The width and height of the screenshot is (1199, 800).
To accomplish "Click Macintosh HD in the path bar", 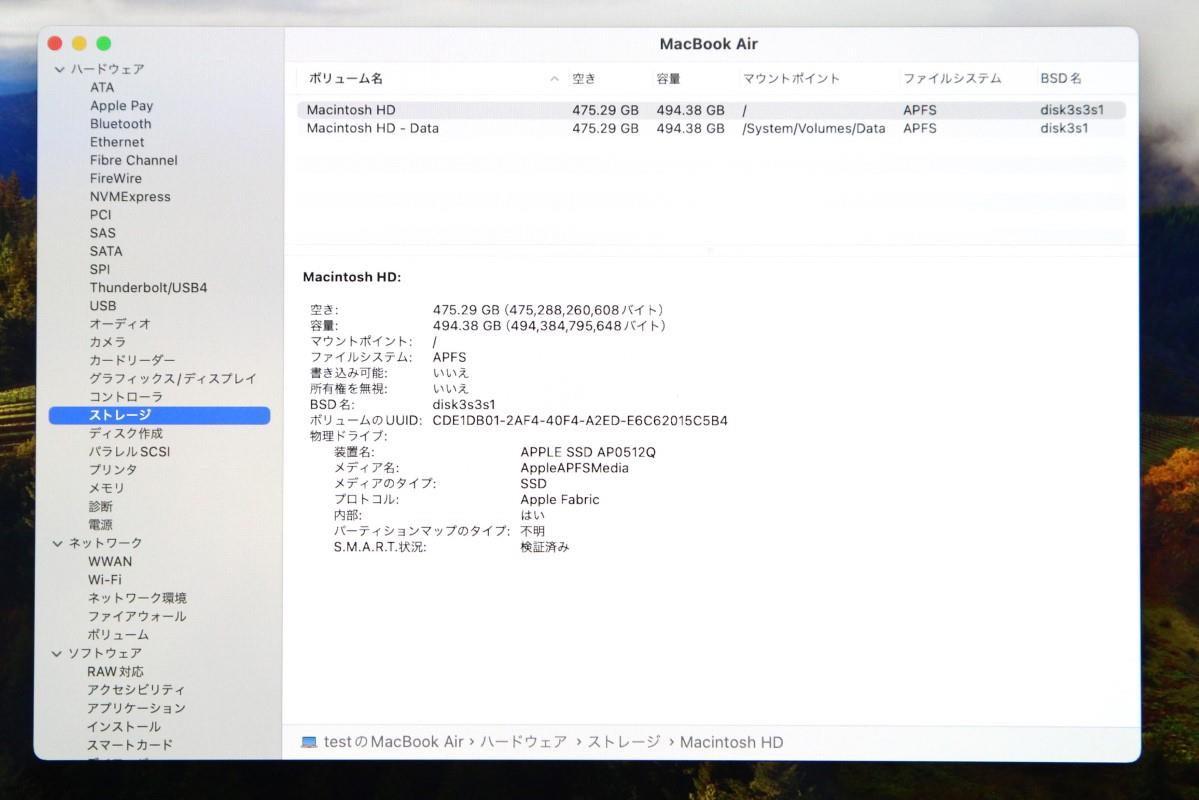I will tap(732, 743).
